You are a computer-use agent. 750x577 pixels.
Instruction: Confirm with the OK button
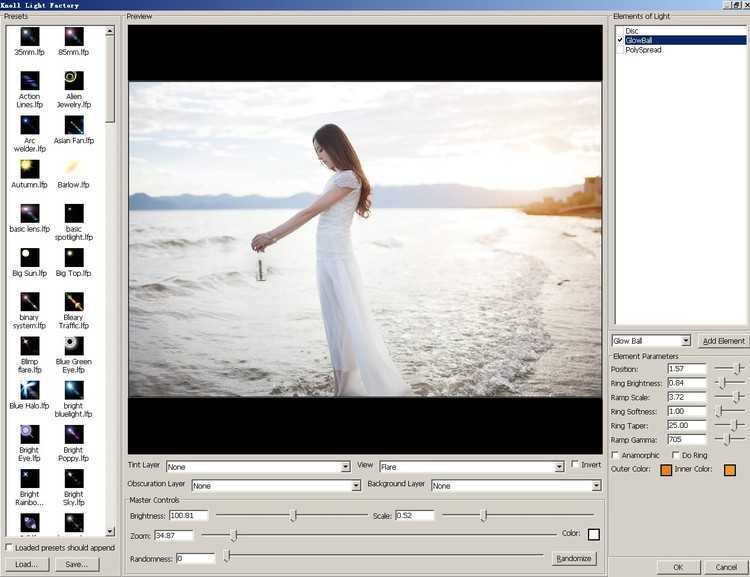[x=678, y=567]
